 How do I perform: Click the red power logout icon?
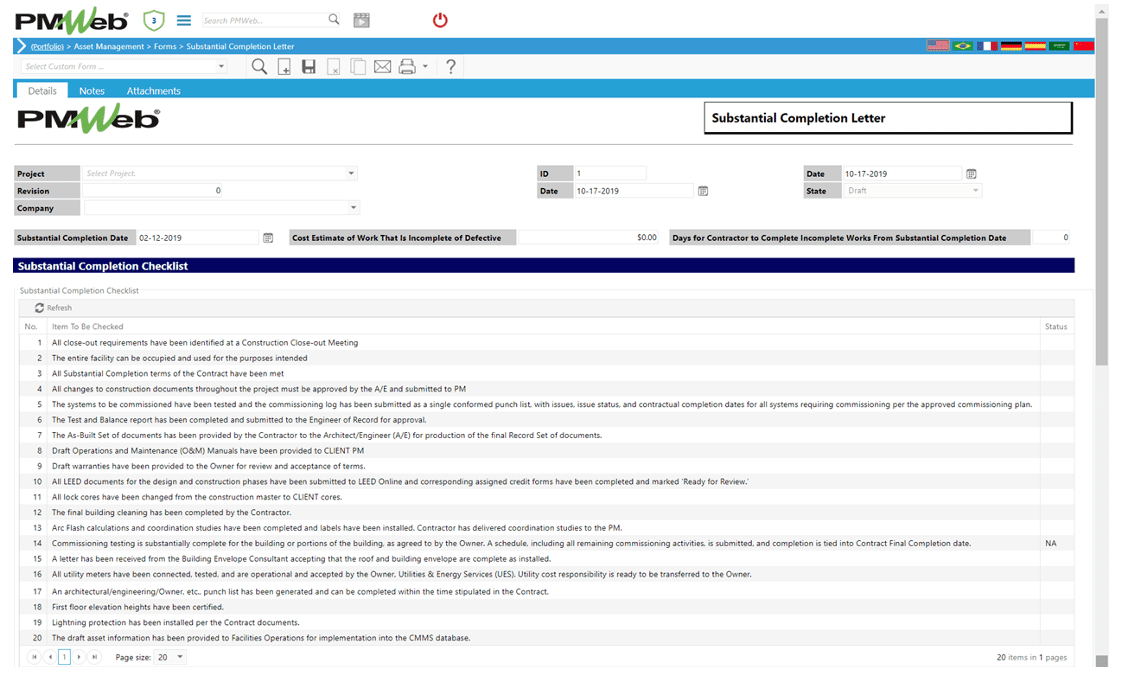point(440,20)
